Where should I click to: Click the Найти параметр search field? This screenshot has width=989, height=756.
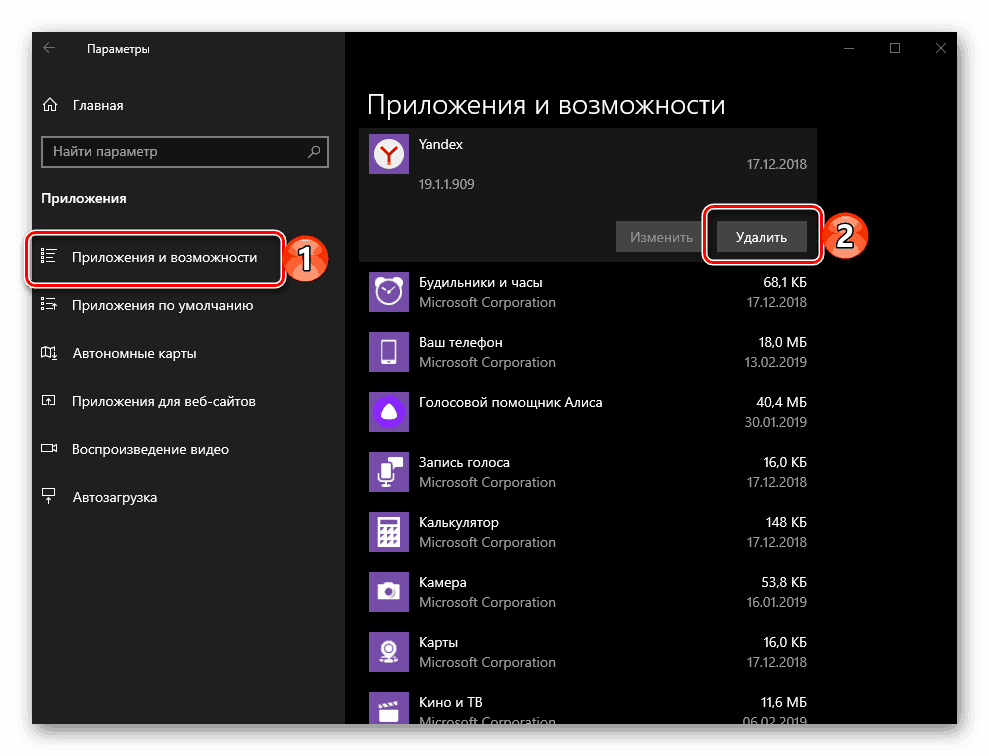point(170,152)
